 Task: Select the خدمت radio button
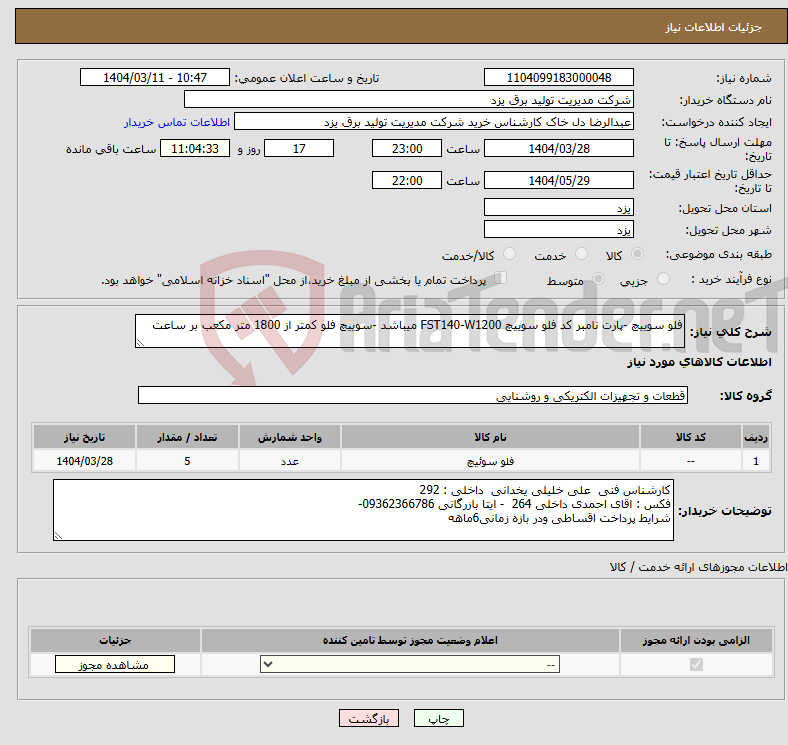pyautogui.click(x=581, y=254)
